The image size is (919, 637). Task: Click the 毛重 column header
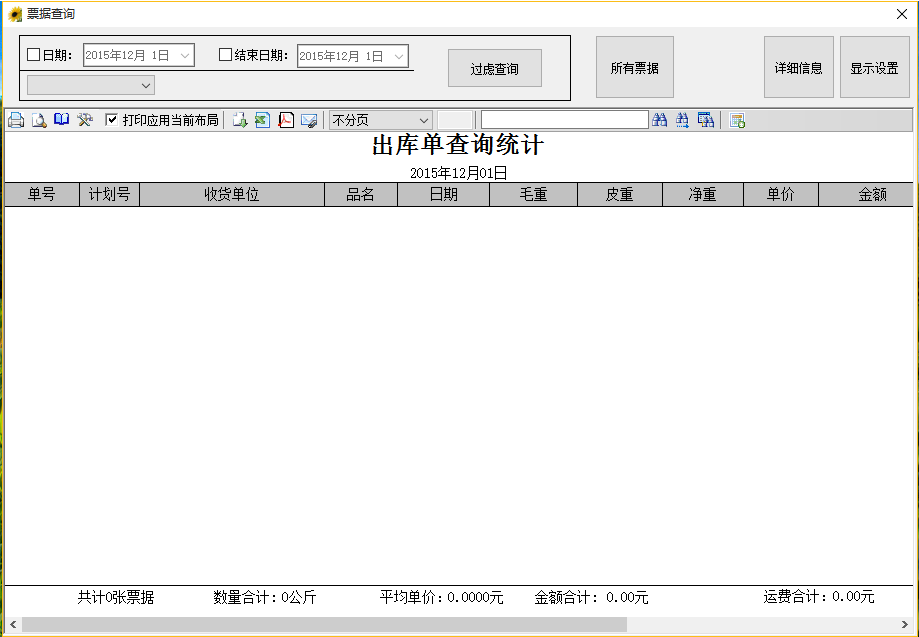tap(533, 195)
